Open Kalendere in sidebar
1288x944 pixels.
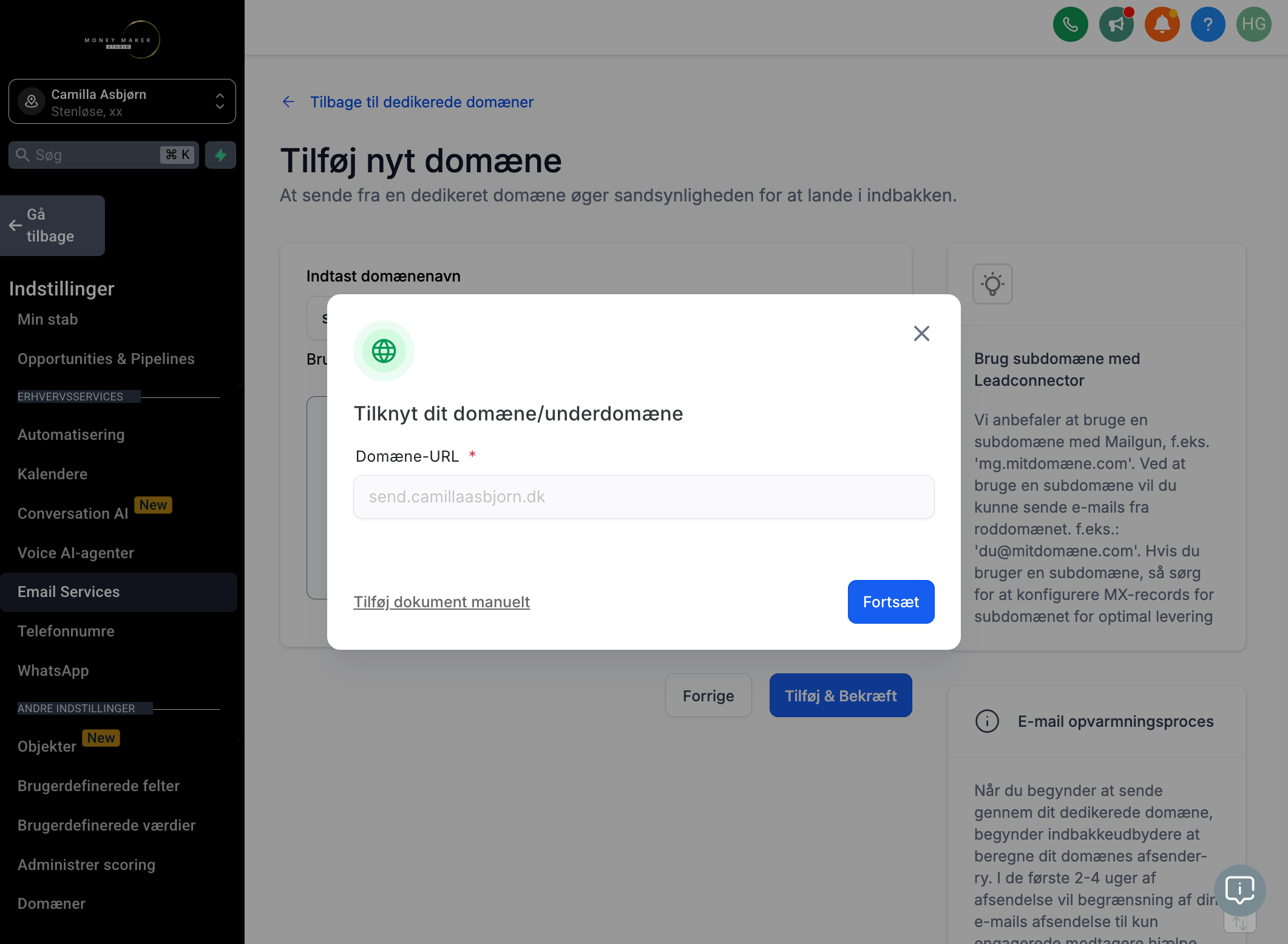(53, 474)
